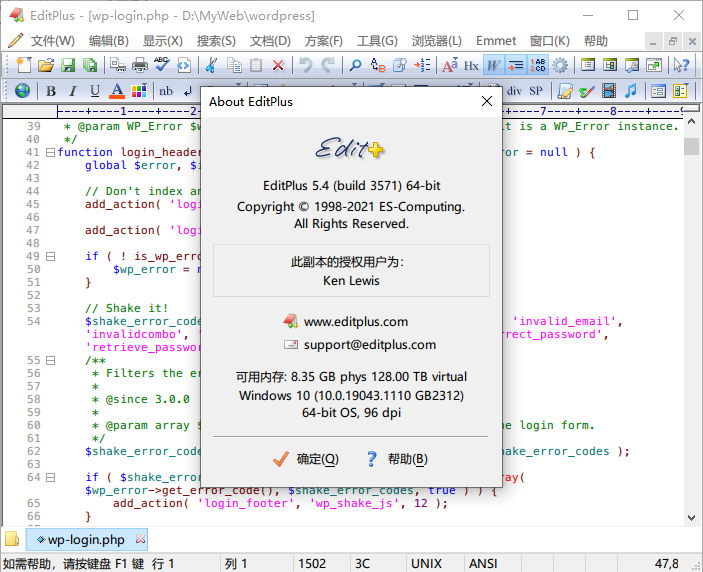Delete selection with the red X icon
Image resolution: width=703 pixels, height=572 pixels.
(x=278, y=65)
